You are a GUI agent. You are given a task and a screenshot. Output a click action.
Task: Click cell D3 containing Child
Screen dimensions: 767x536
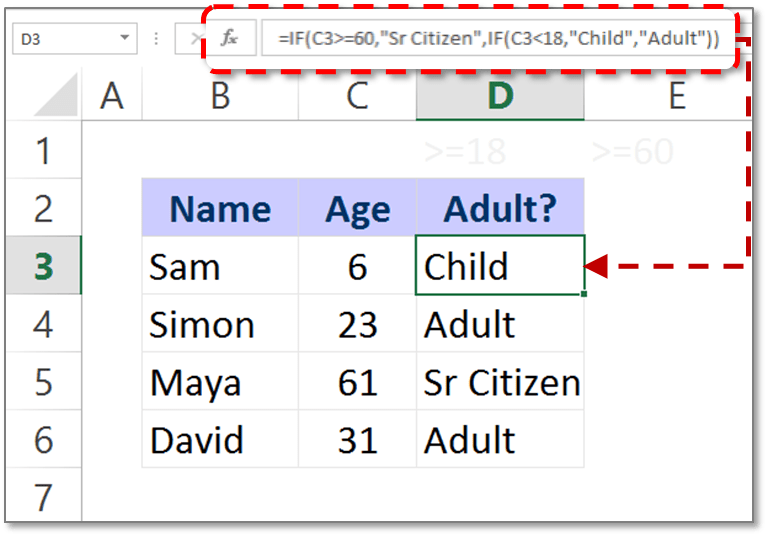click(x=500, y=265)
